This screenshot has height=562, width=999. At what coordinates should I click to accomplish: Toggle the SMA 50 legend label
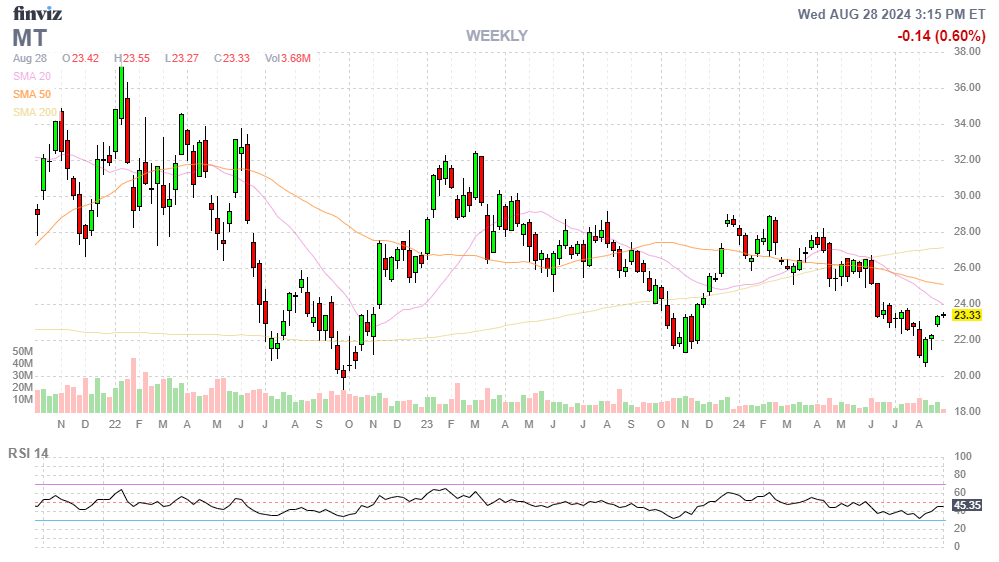(31, 94)
